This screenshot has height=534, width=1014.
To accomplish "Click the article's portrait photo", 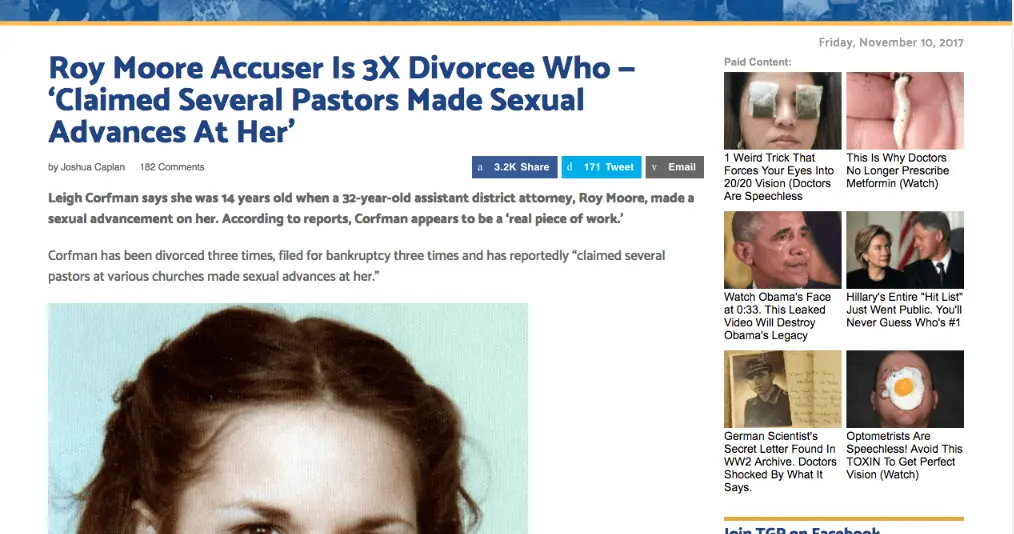I will (x=288, y=418).
